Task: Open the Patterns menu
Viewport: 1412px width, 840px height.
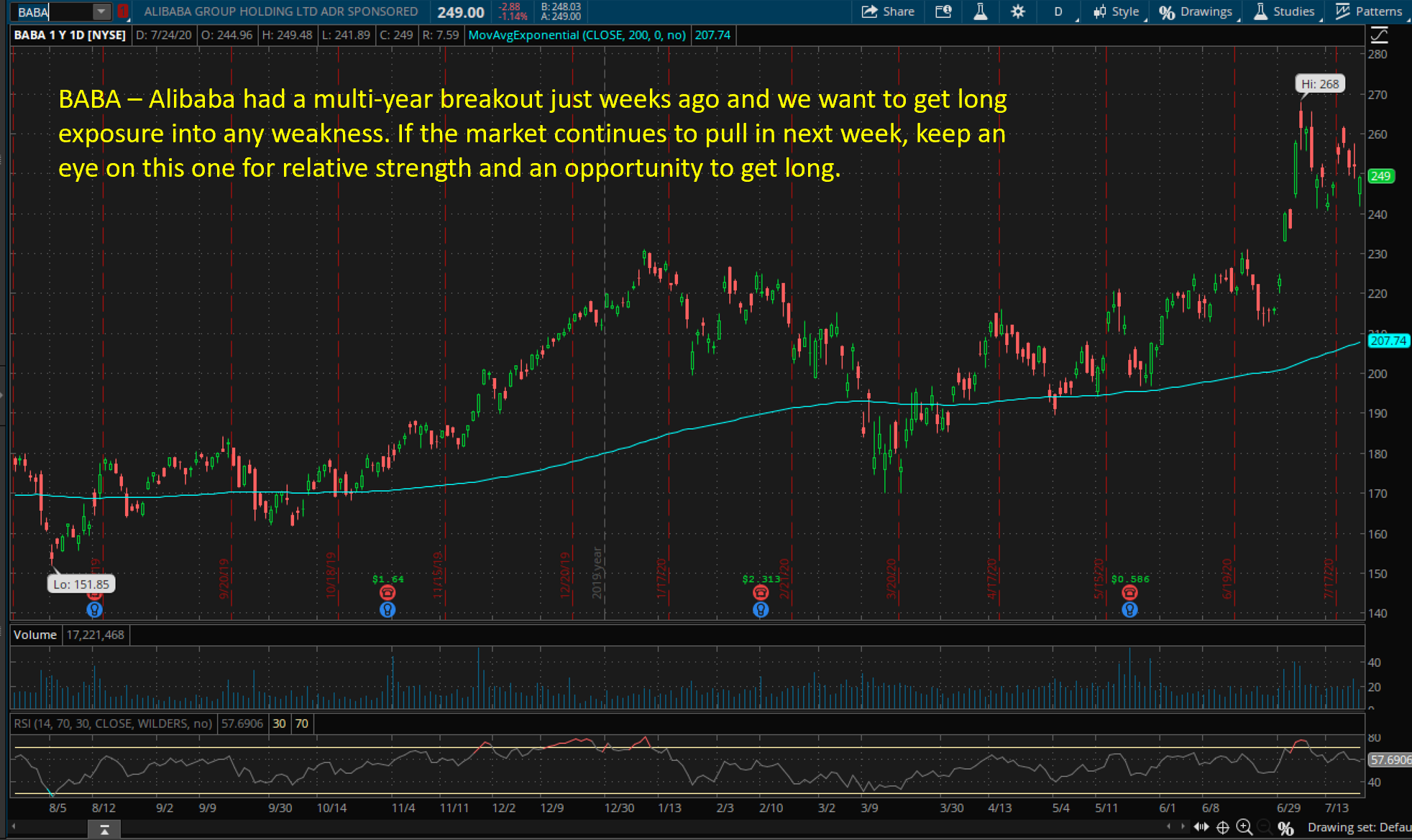Action: (1370, 11)
